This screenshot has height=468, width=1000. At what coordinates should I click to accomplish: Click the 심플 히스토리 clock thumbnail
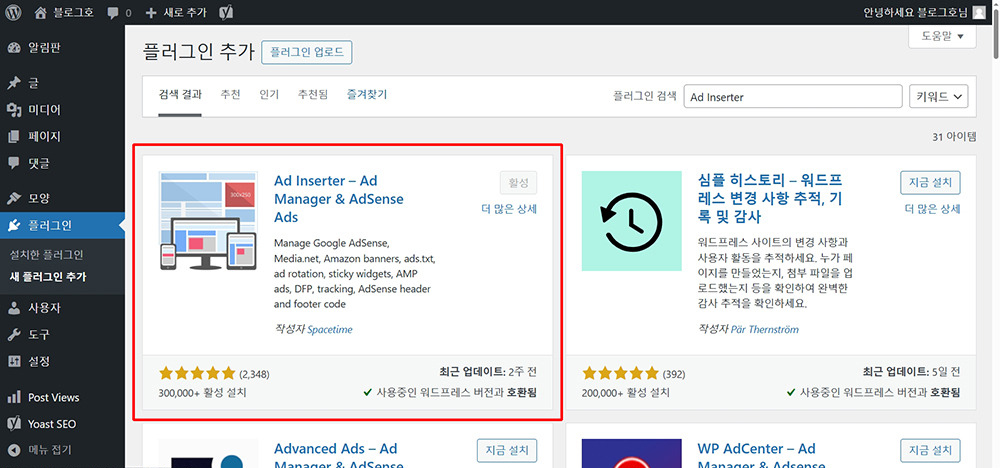click(631, 221)
